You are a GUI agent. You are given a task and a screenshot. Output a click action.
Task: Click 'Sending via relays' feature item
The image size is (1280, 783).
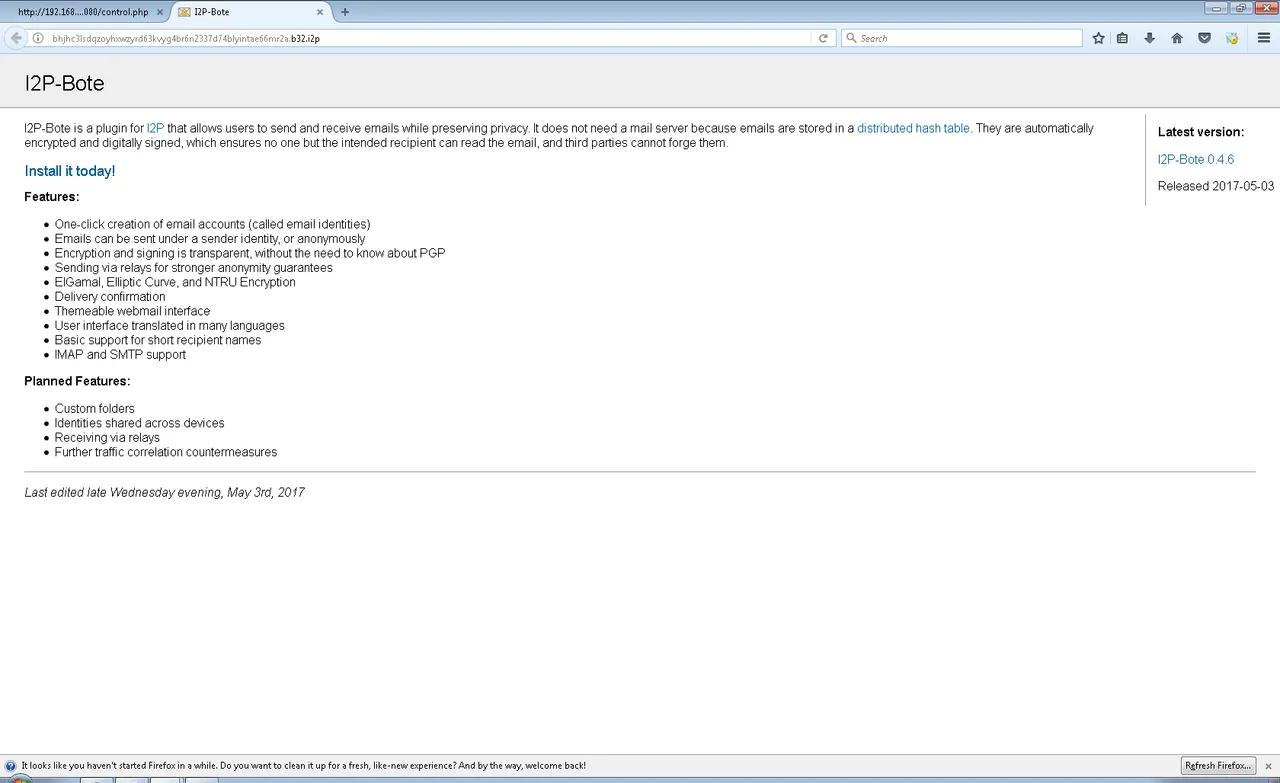coord(194,268)
